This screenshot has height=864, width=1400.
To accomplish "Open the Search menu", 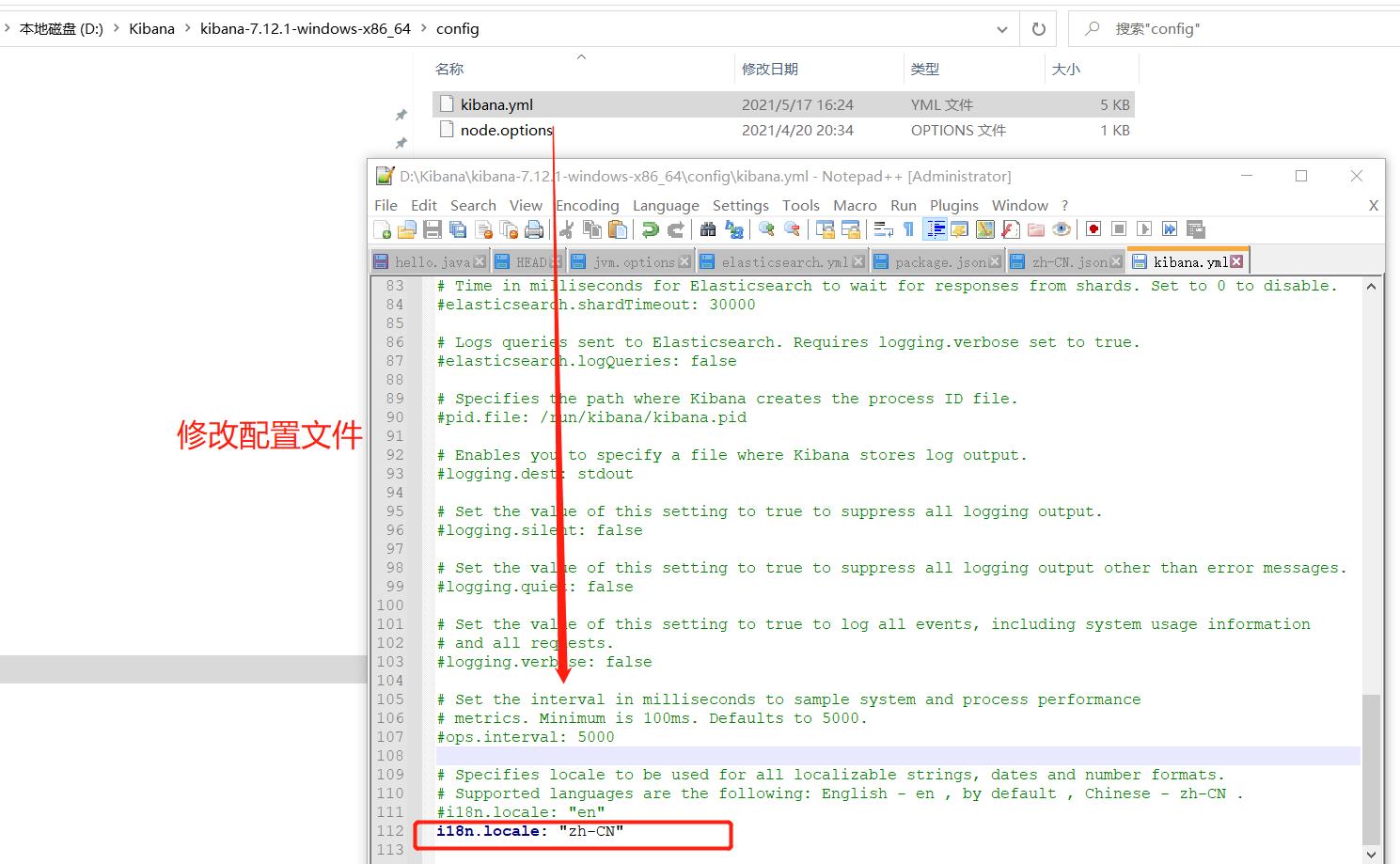I will pos(473,205).
